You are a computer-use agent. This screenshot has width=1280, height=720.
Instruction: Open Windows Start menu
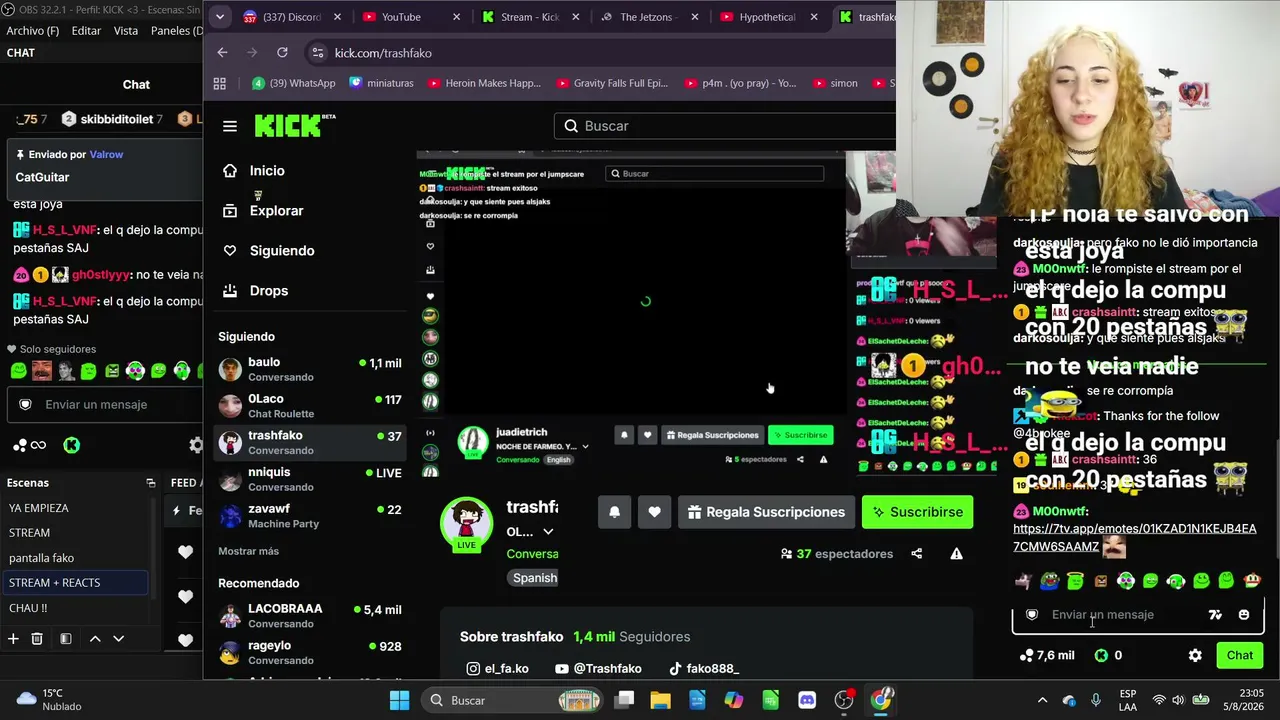tap(399, 700)
